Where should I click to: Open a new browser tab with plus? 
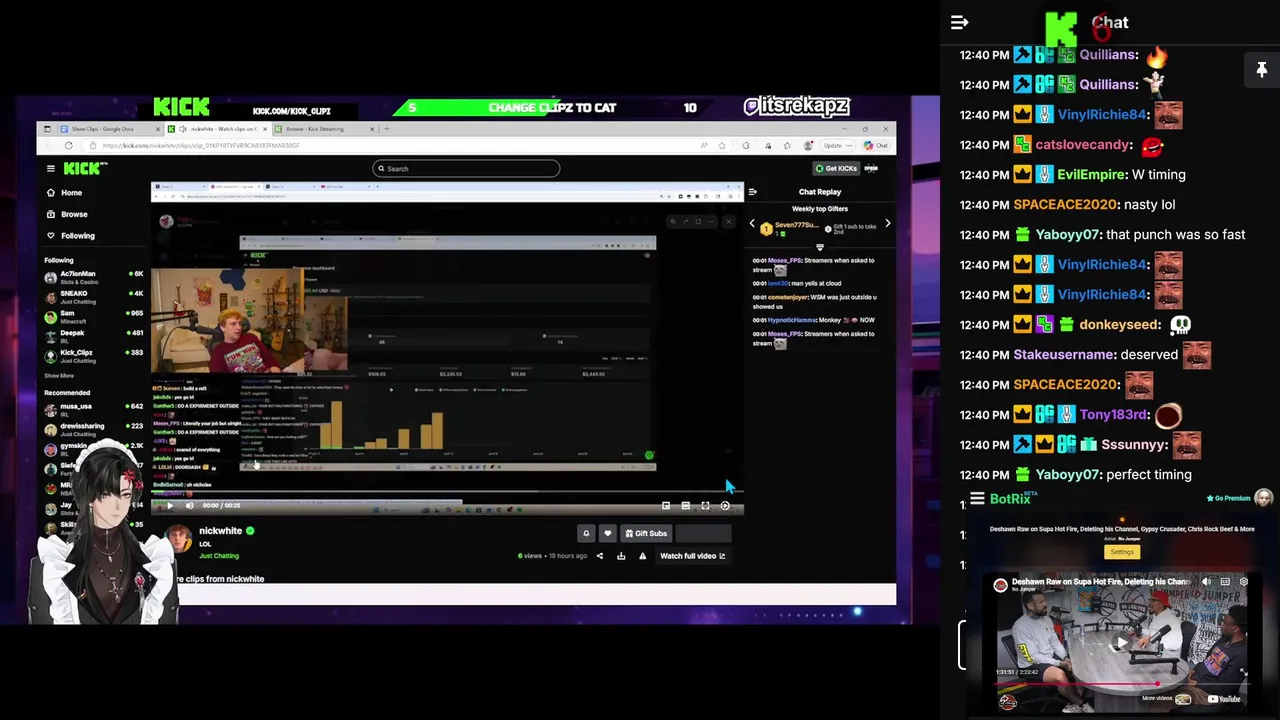388,129
